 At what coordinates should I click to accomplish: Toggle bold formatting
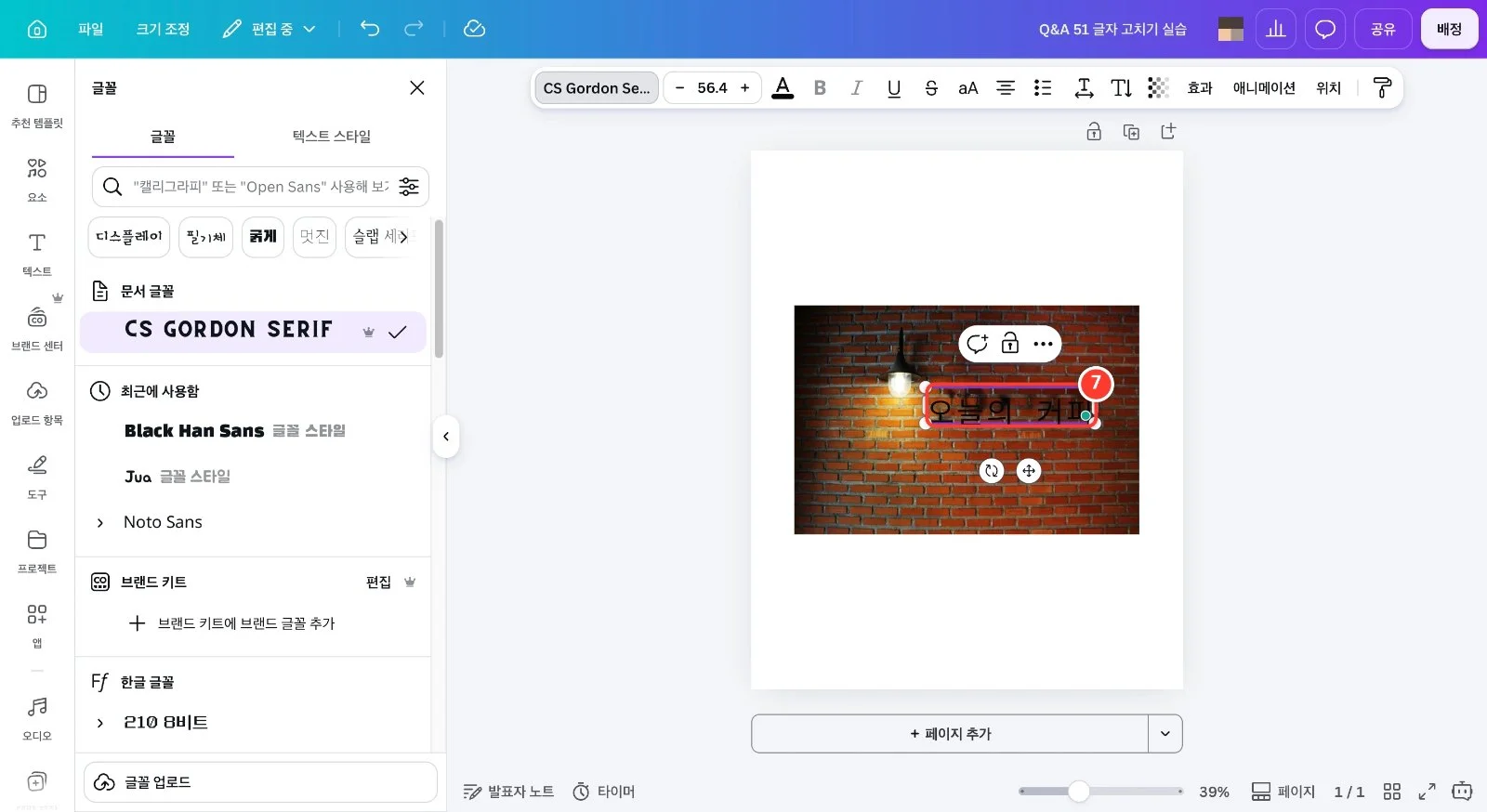[x=820, y=87]
